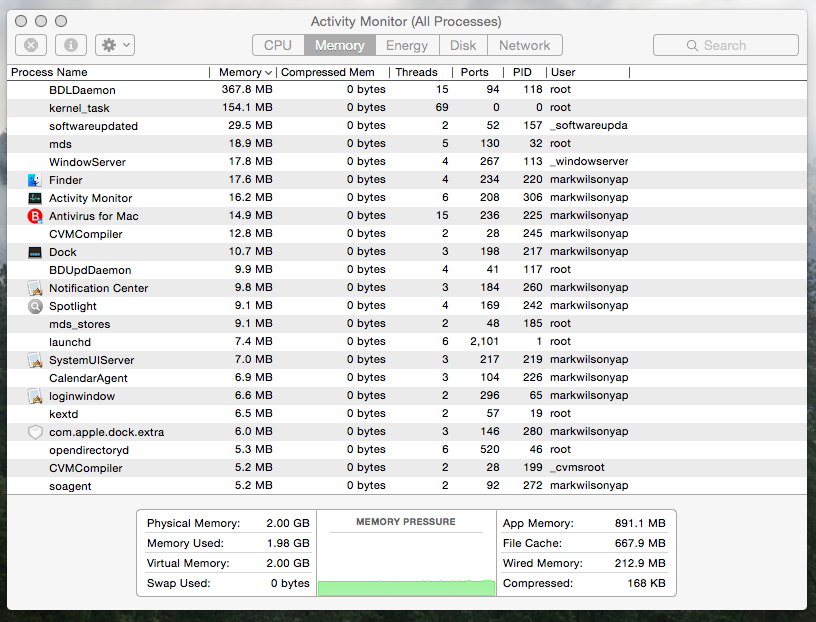Click the Physical Memory 2.00 GB stat

(x=228, y=524)
